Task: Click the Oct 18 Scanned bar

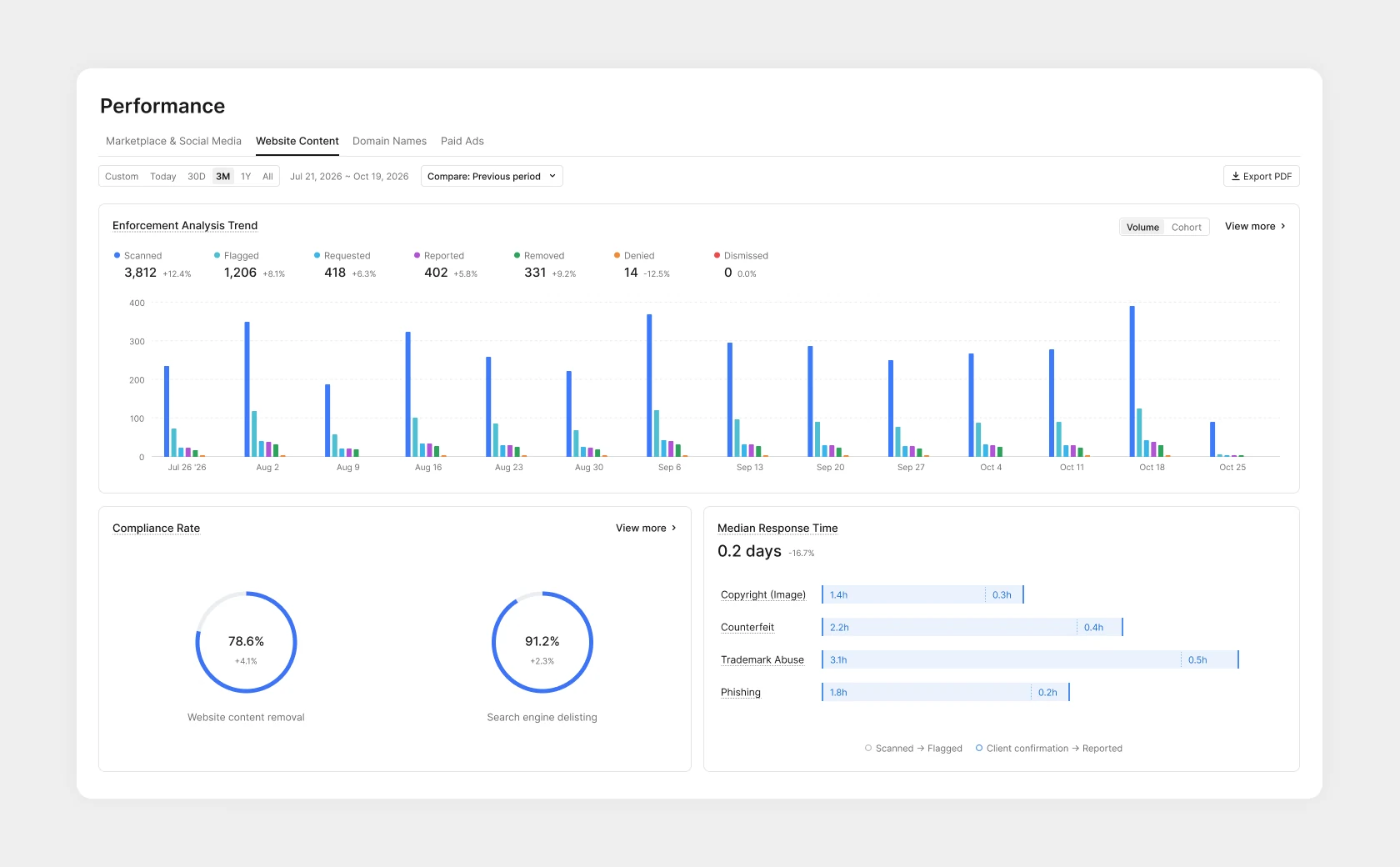Action: pos(1132,381)
